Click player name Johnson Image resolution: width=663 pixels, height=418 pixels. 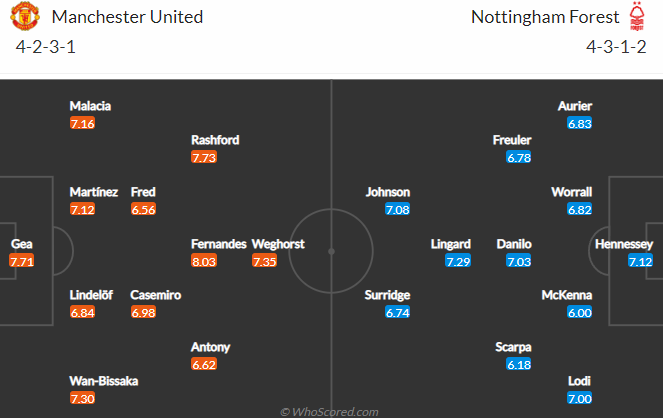tap(388, 192)
